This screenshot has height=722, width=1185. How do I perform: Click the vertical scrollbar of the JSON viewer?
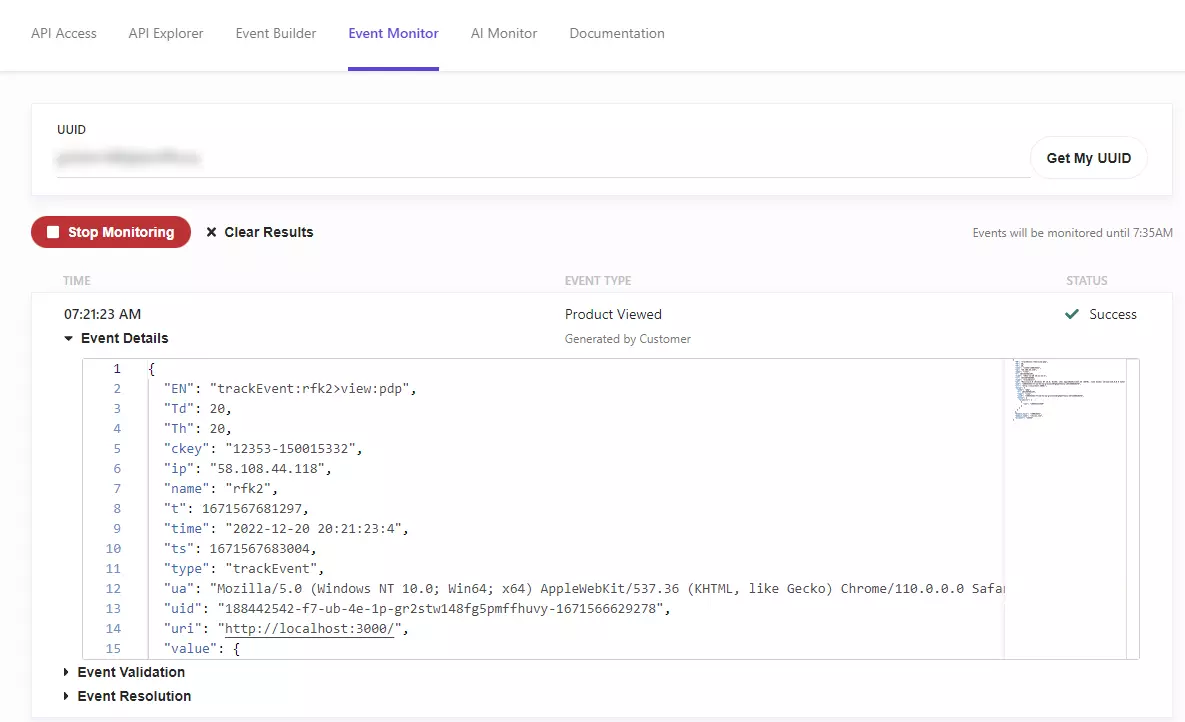pyautogui.click(x=1132, y=509)
